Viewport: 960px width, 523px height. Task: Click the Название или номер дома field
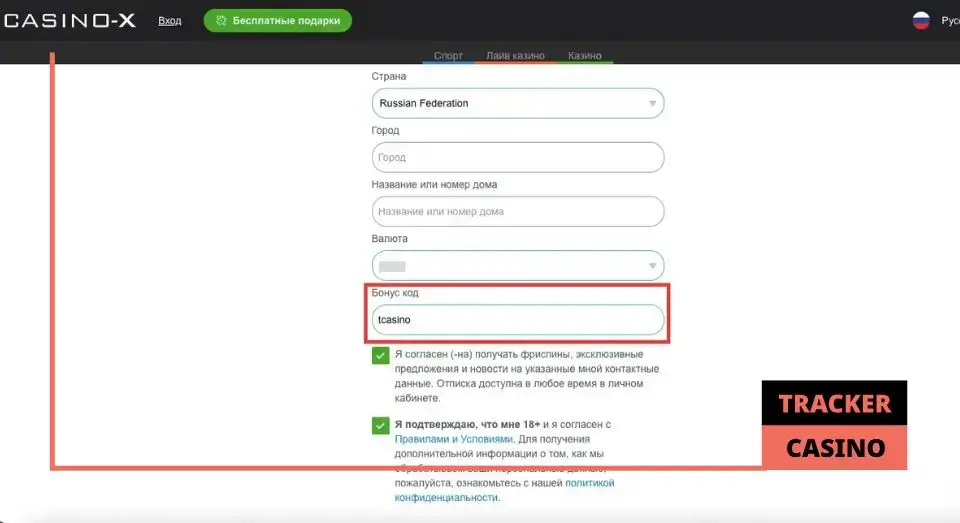pyautogui.click(x=517, y=211)
